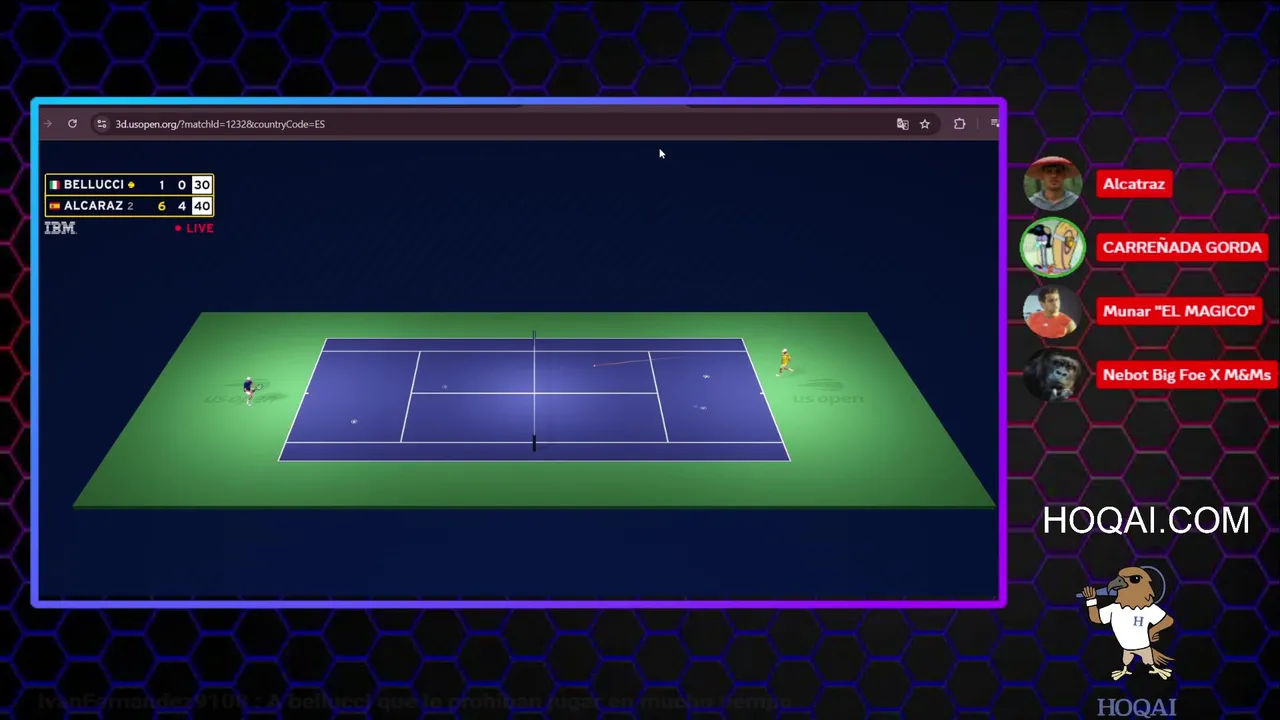The image size is (1280, 720).
Task: Bookmark this page with star icon
Action: 925,124
